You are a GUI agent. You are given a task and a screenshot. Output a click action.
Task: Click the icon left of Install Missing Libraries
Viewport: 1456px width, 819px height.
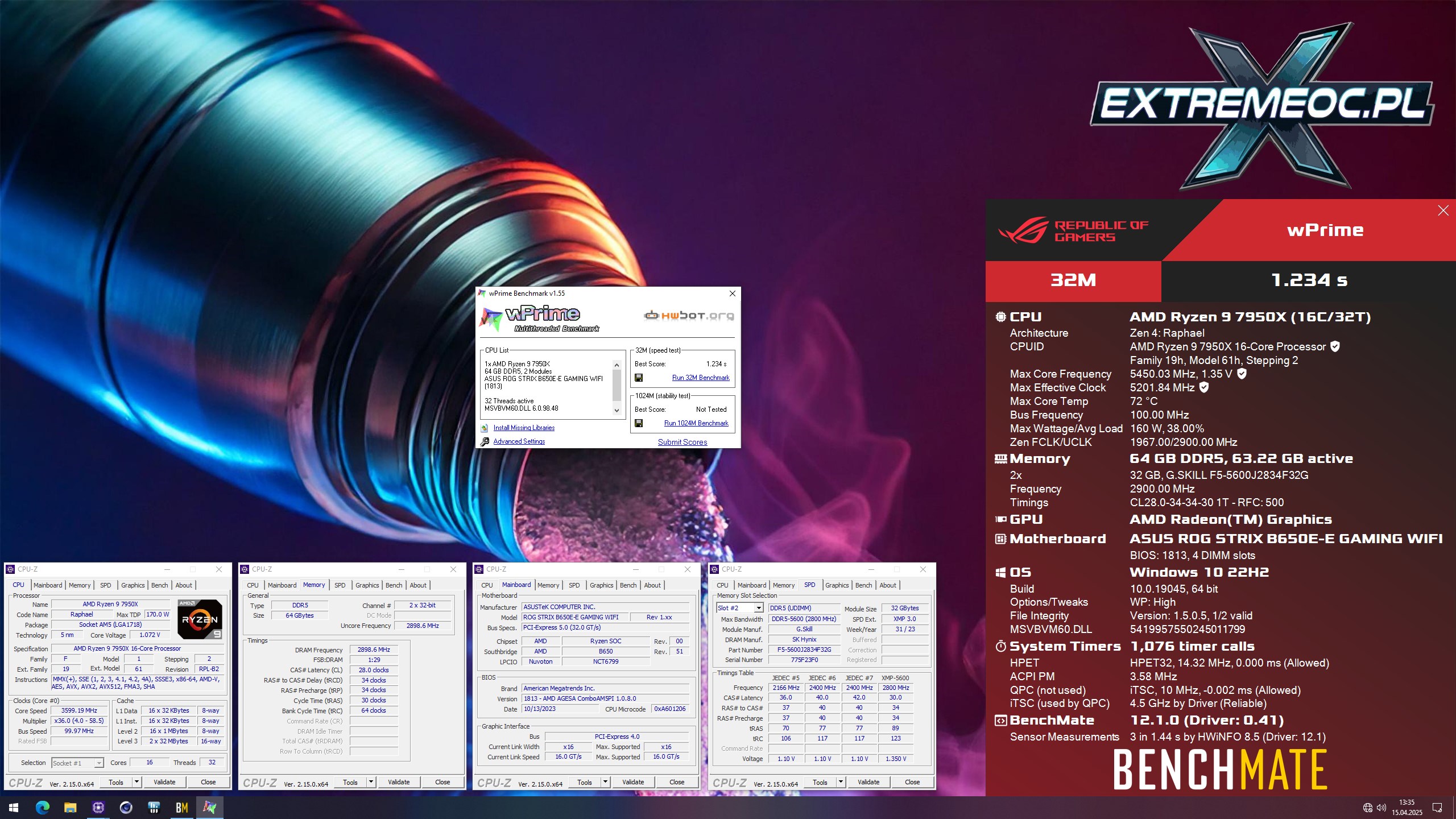pos(485,428)
